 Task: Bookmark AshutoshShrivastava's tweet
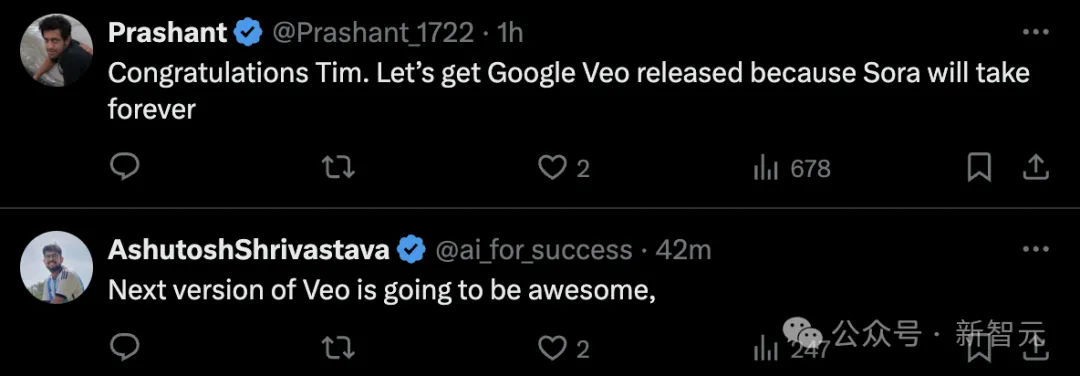click(979, 348)
